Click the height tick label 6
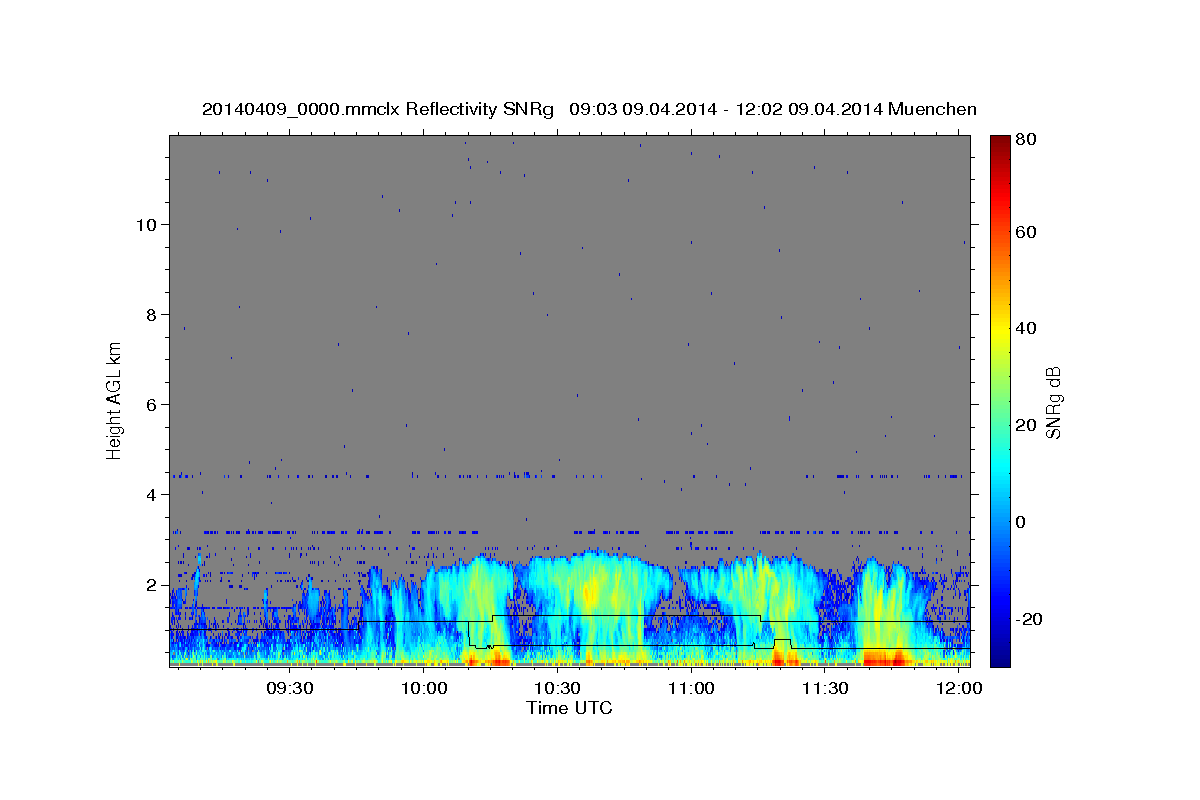1200x800 pixels. click(x=149, y=404)
